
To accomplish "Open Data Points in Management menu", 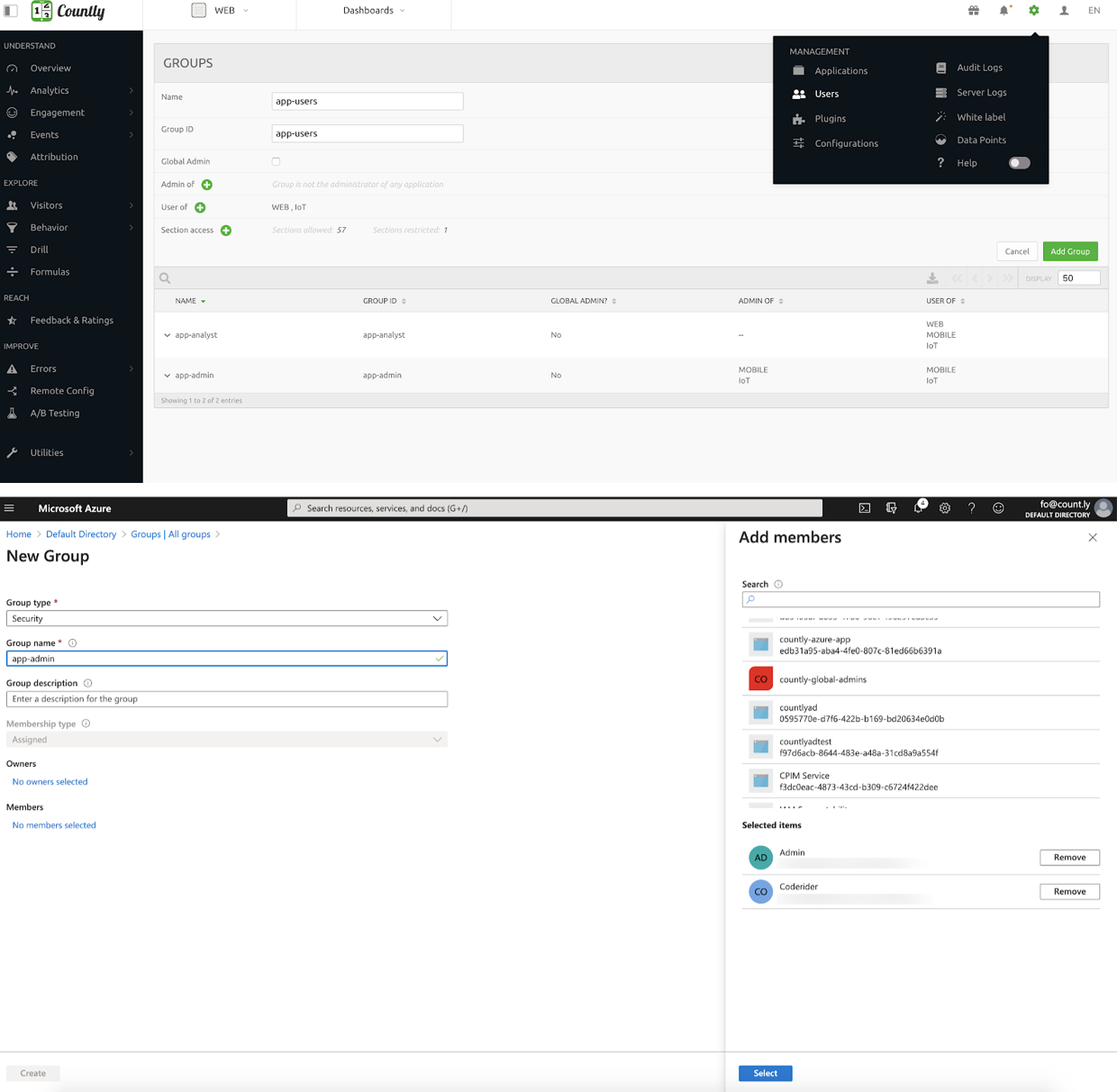I will tap(970, 141).
